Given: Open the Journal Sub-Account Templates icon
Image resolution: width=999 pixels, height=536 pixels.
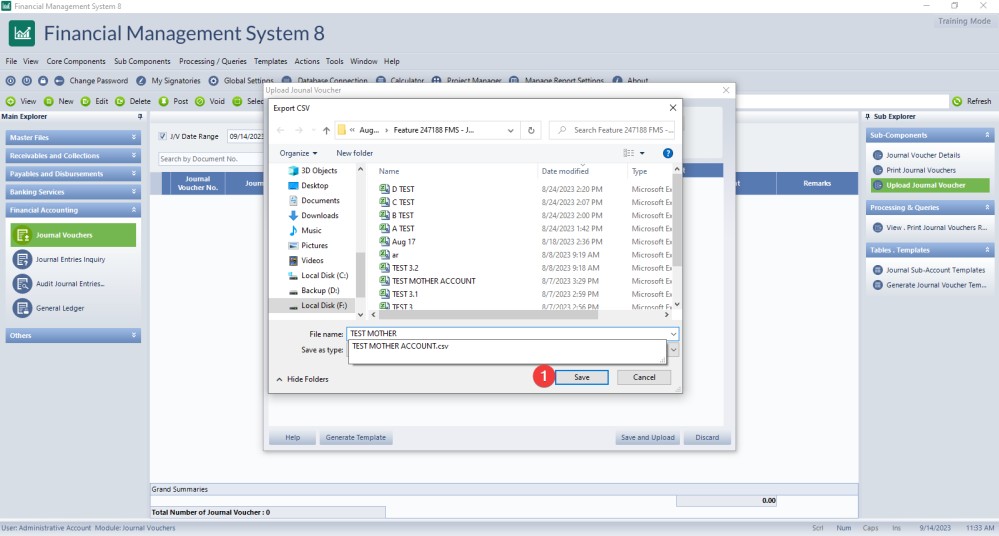Looking at the screenshot, I should 878,270.
